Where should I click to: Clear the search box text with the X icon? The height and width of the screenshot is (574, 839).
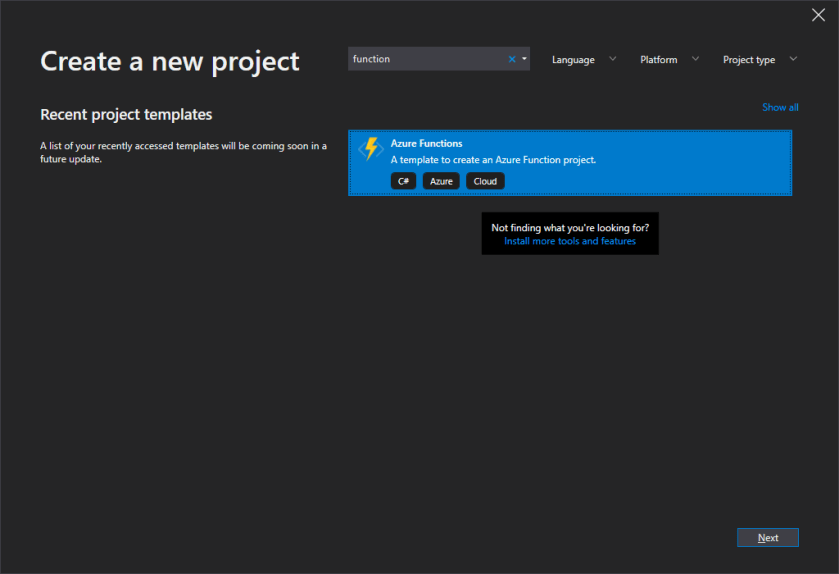click(x=512, y=59)
